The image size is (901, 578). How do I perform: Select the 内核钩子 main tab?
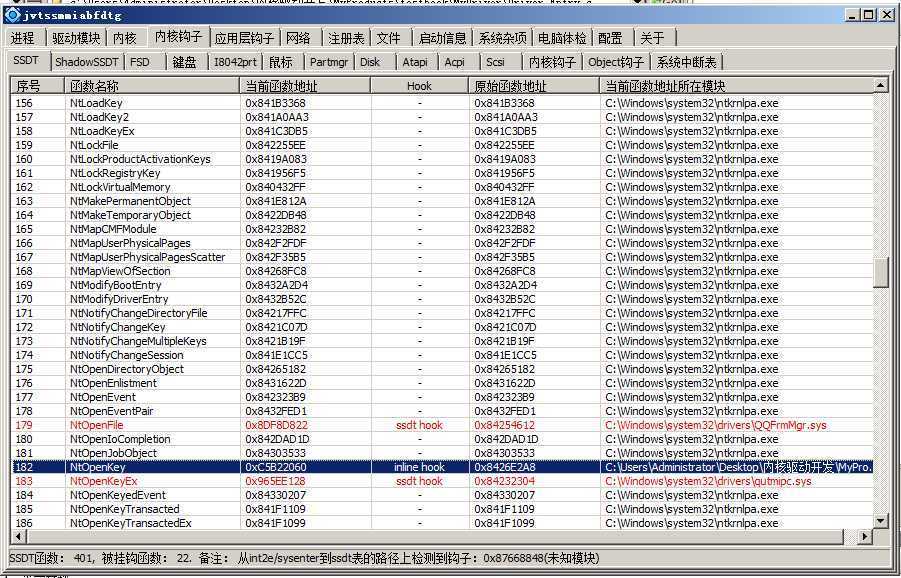pyautogui.click(x=179, y=37)
